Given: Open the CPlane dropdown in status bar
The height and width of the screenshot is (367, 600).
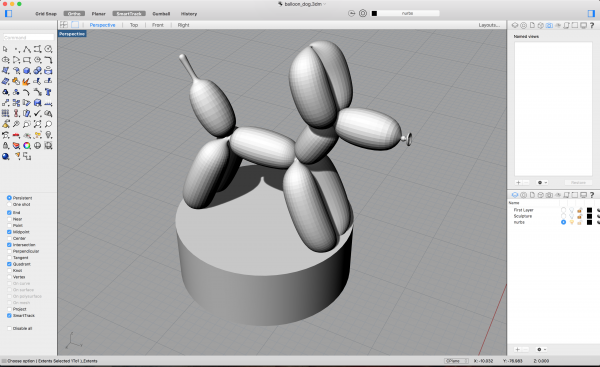Looking at the screenshot, I should (456, 361).
